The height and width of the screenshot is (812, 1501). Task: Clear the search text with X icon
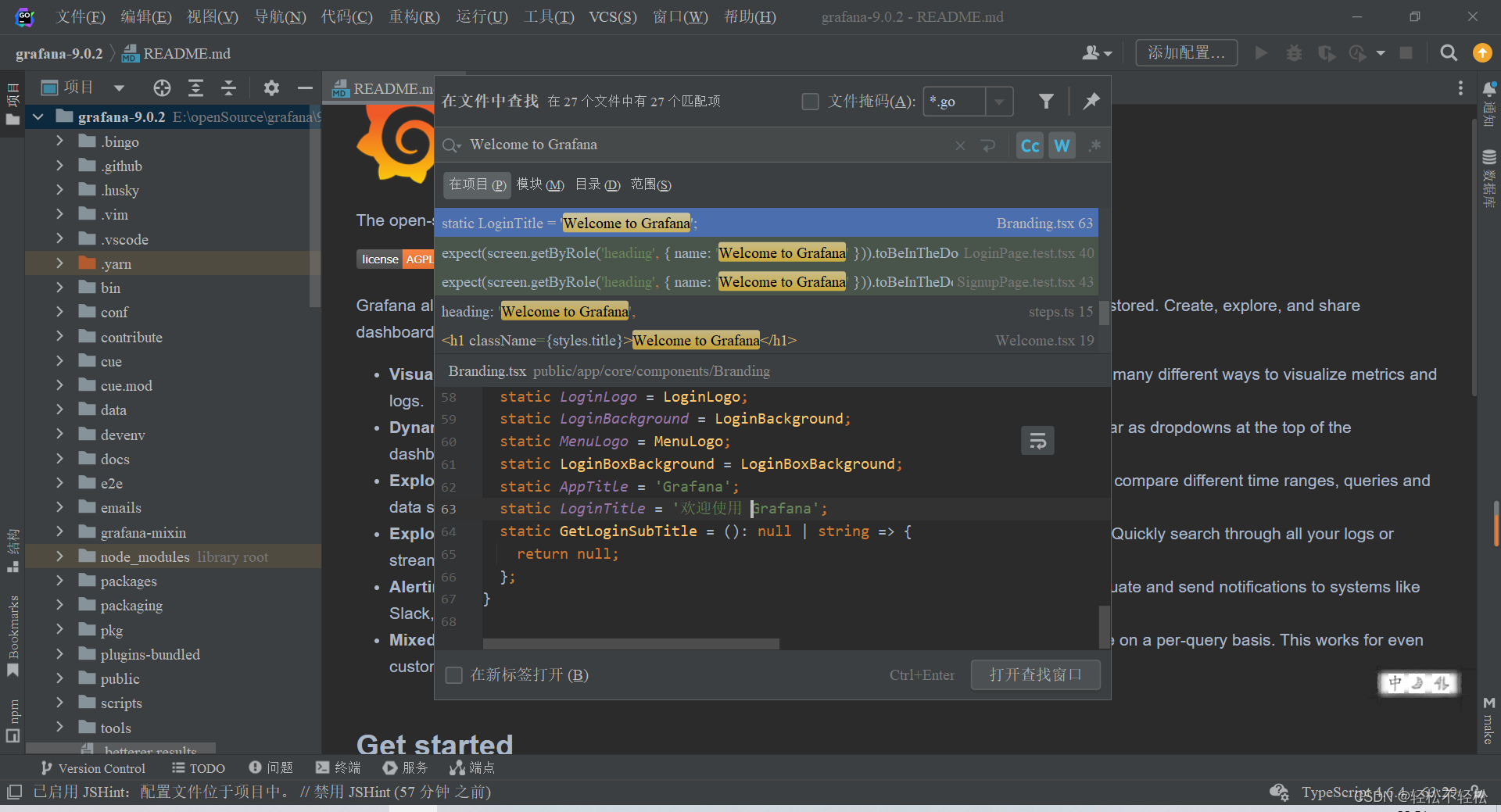coord(960,145)
